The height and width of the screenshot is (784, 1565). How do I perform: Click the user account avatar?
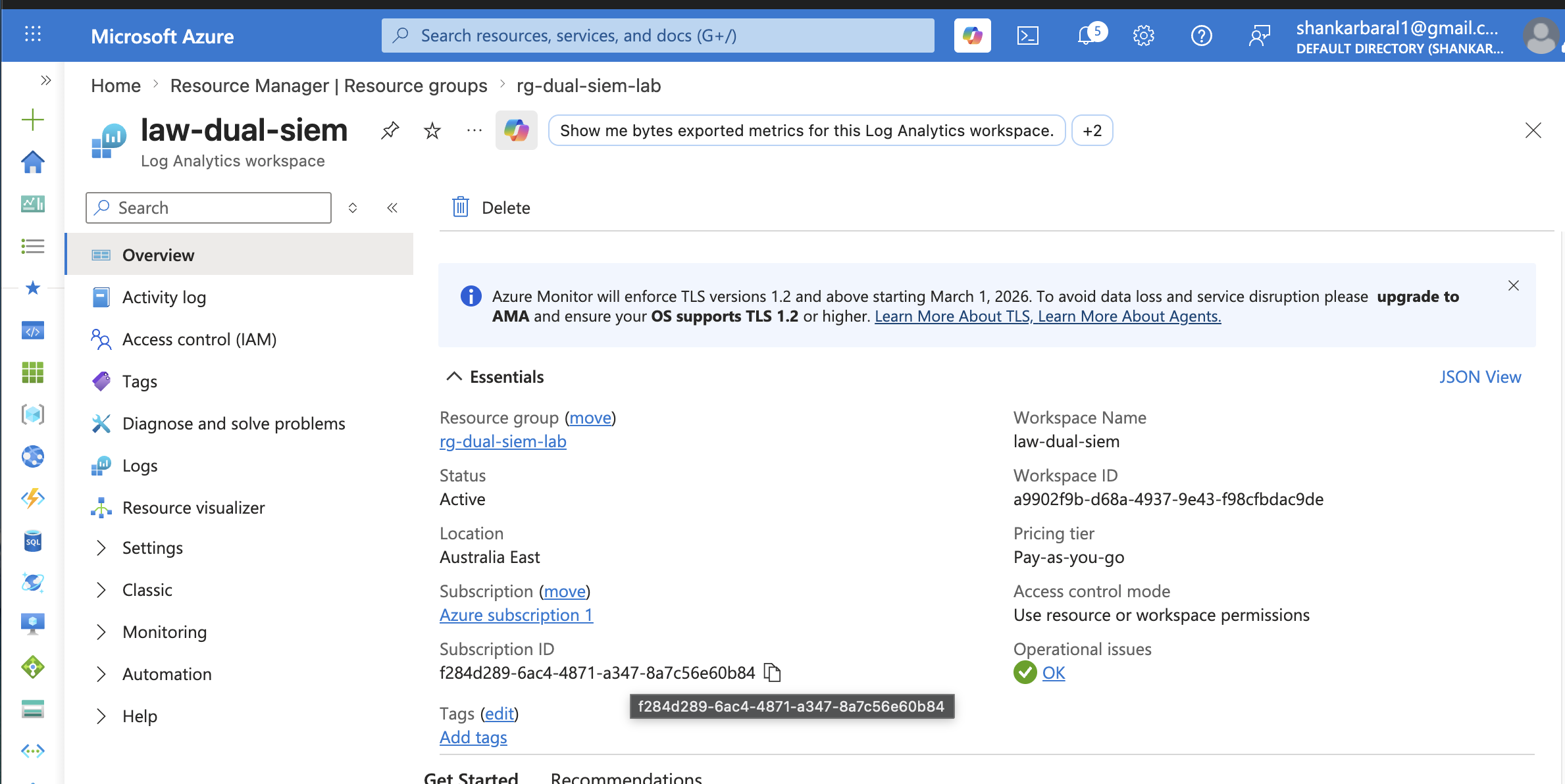(1541, 36)
